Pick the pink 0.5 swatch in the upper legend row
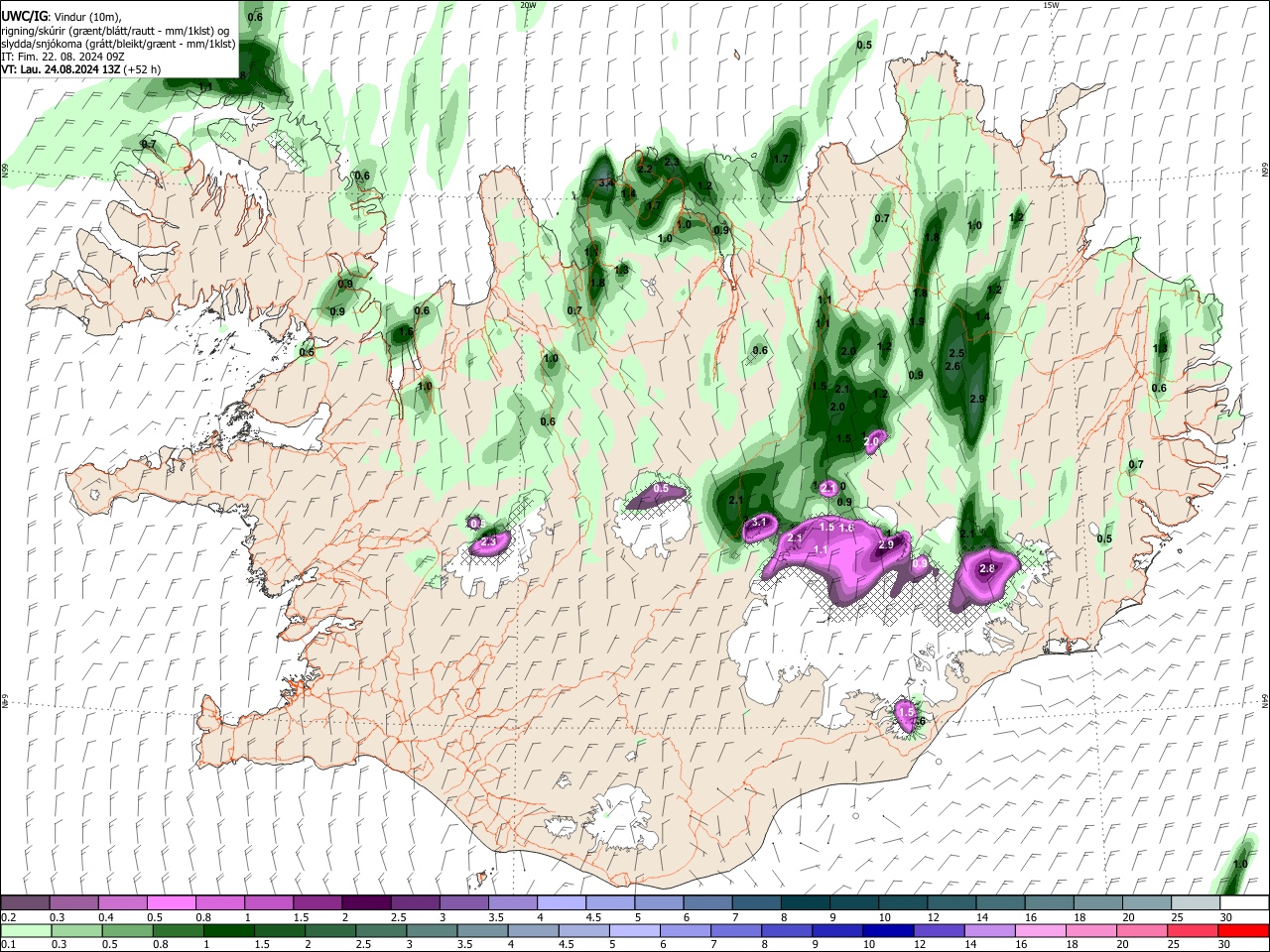1270x952 pixels. (172, 902)
